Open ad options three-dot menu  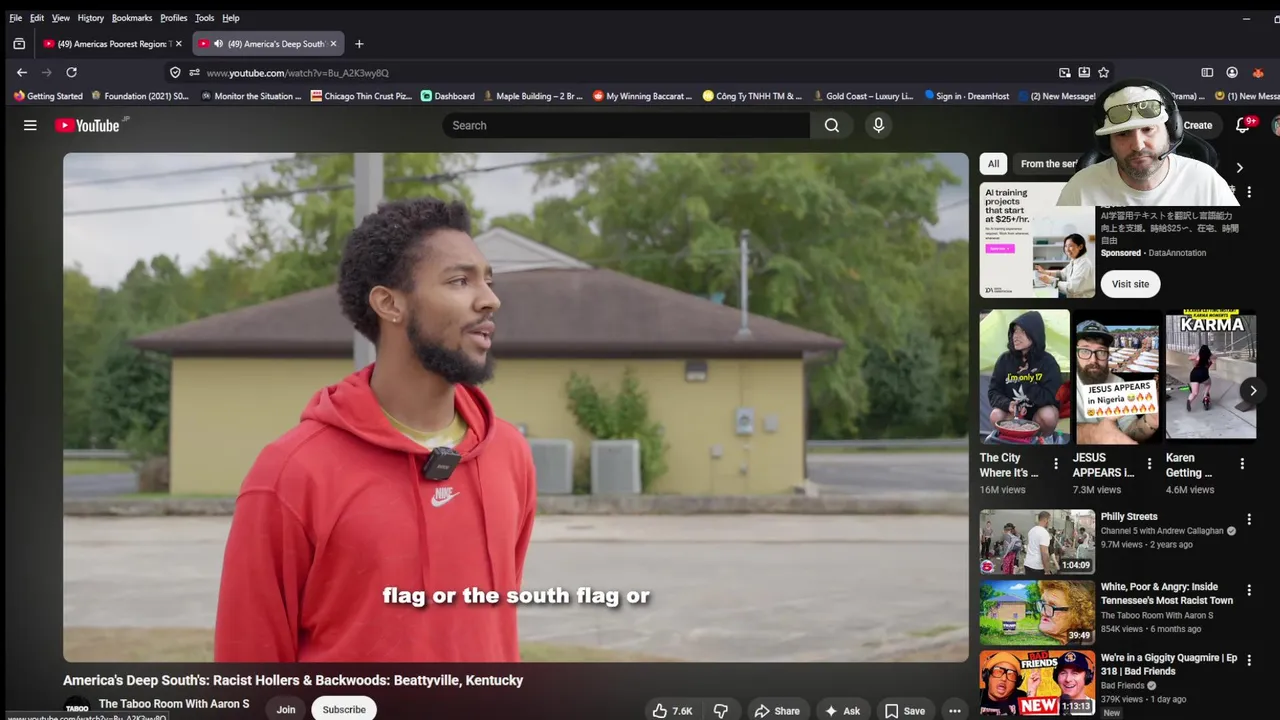click(x=1248, y=191)
